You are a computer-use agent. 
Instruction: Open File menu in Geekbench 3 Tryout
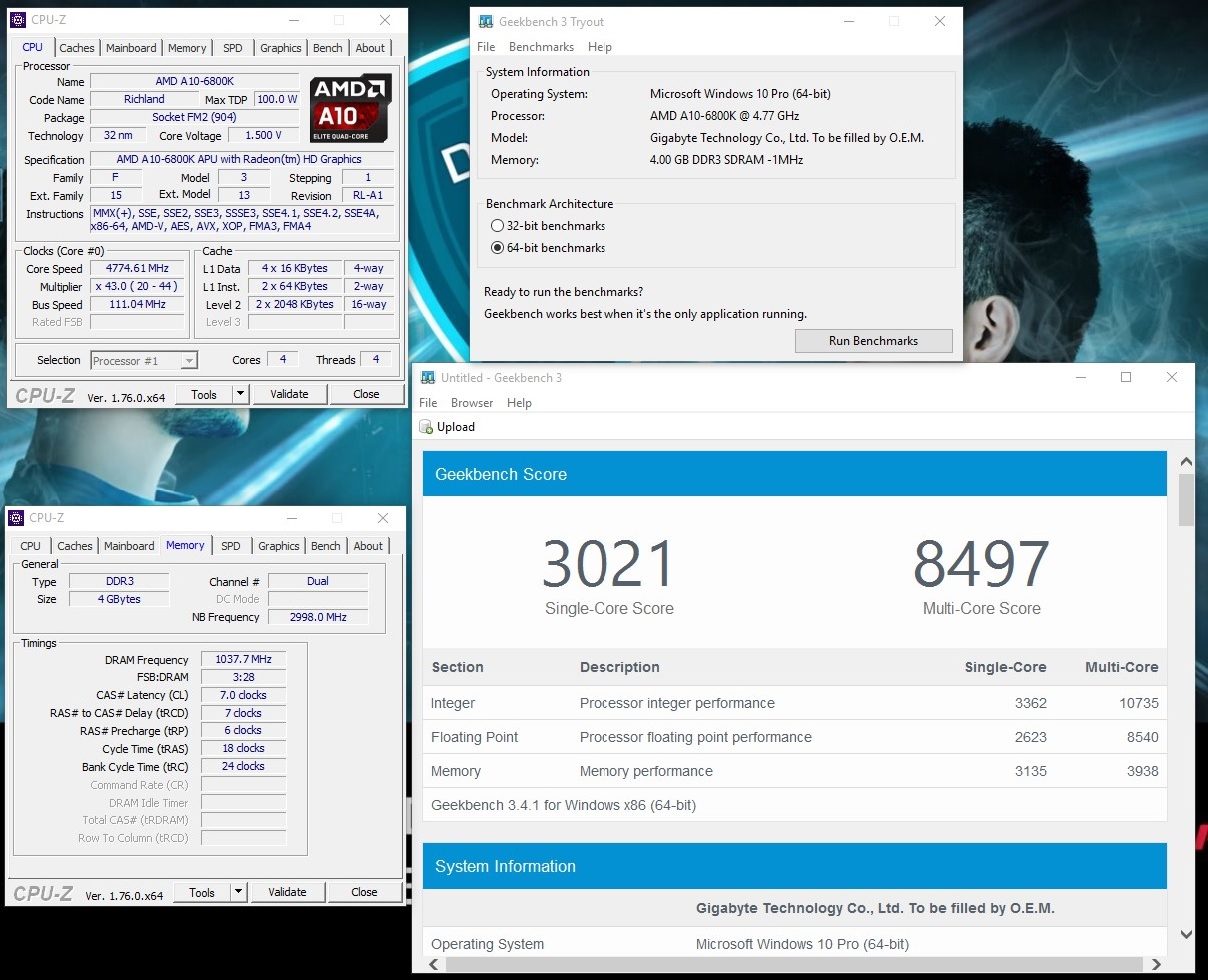pos(486,47)
